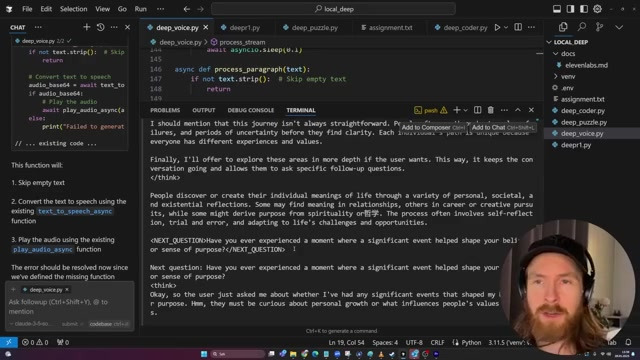640x360 pixels.
Task: Open the new terminal launch profile dropdown
Action: 465,110
